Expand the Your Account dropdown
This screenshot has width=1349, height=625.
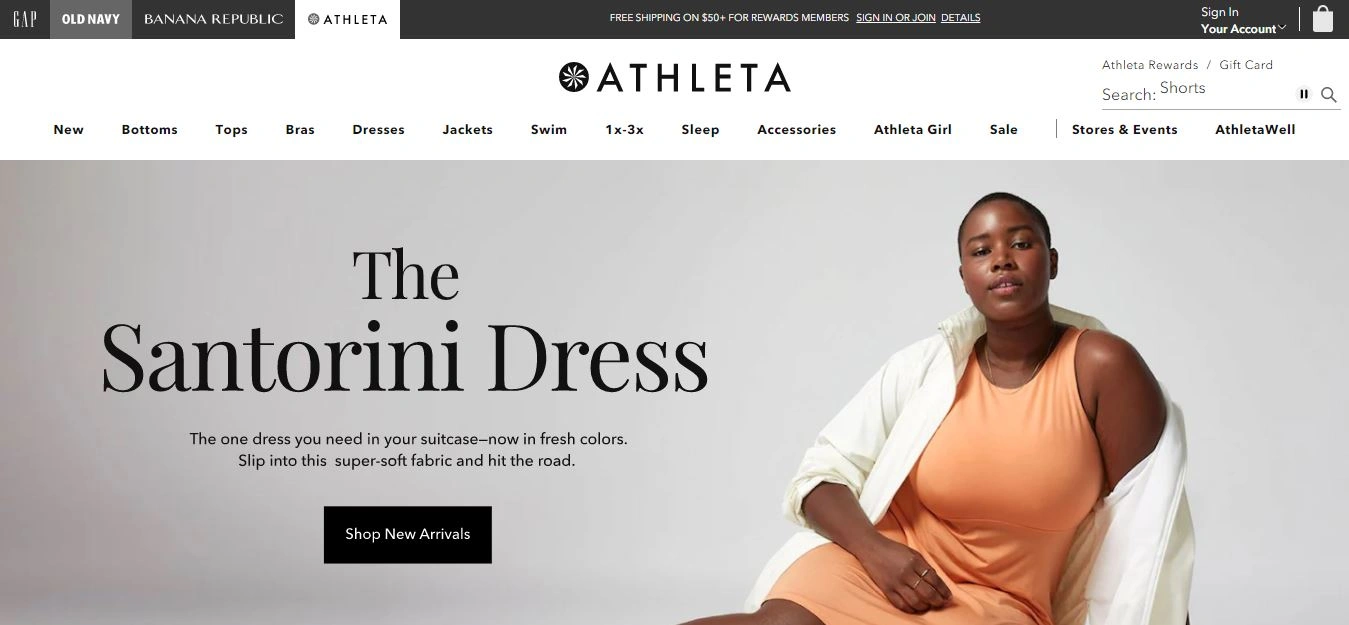1243,29
